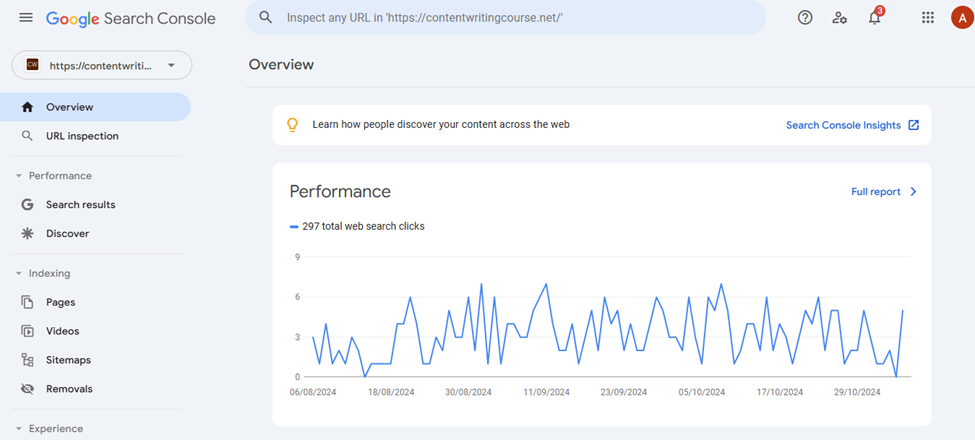Click the magnifier icon in URL search bar
Image resolution: width=975 pixels, height=440 pixels.
coord(266,17)
